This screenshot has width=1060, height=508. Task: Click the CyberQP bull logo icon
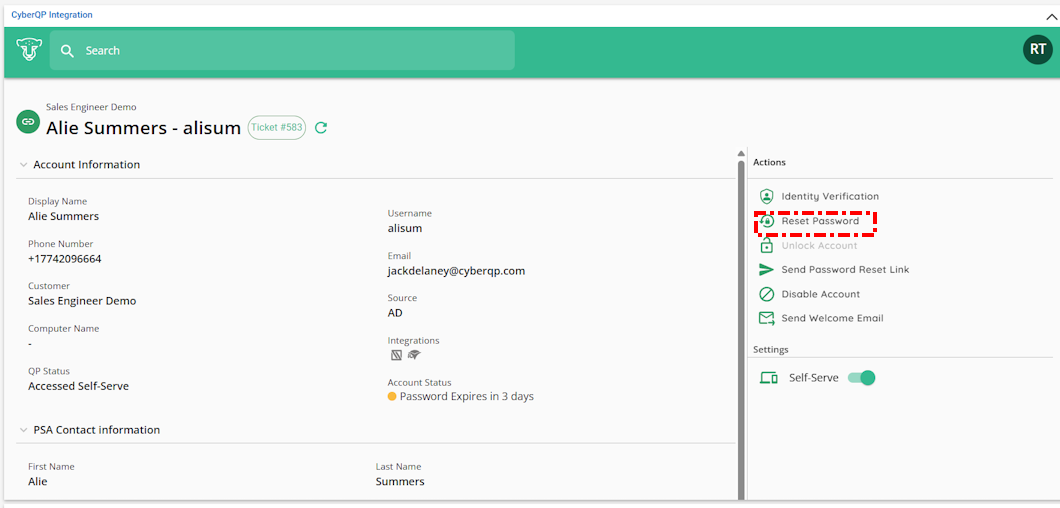[28, 50]
